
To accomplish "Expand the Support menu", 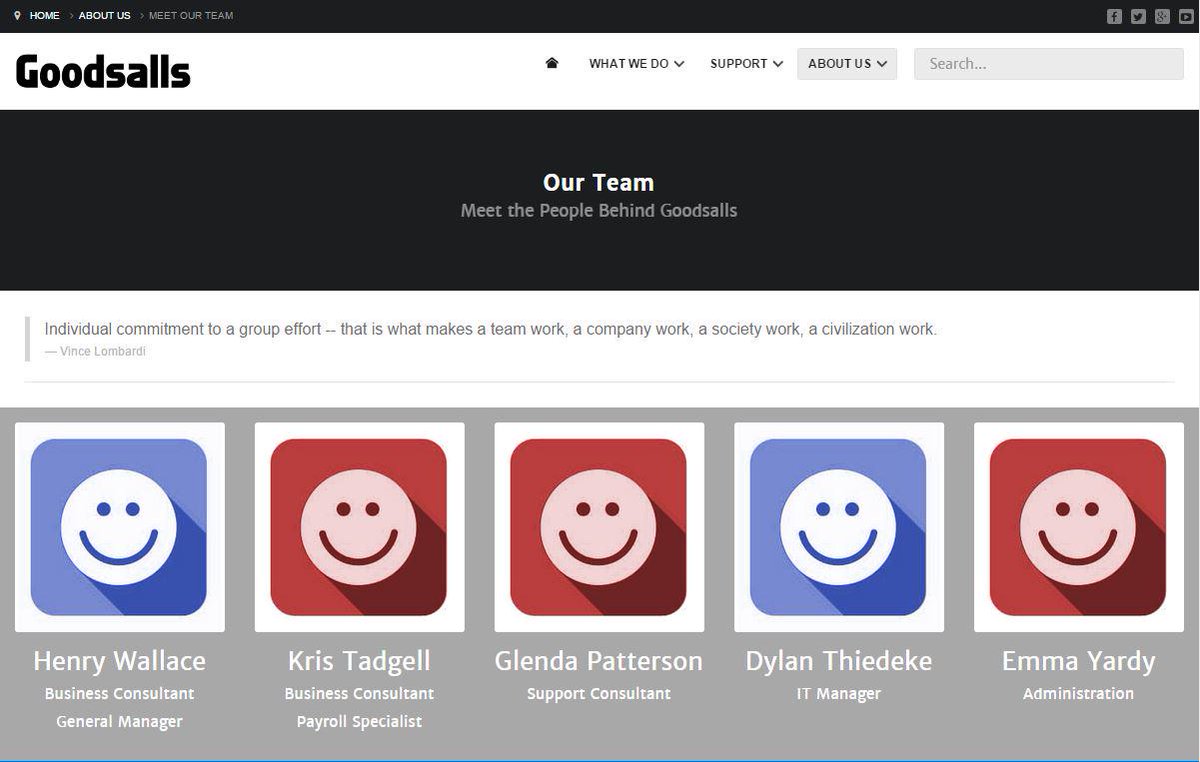I will click(746, 63).
